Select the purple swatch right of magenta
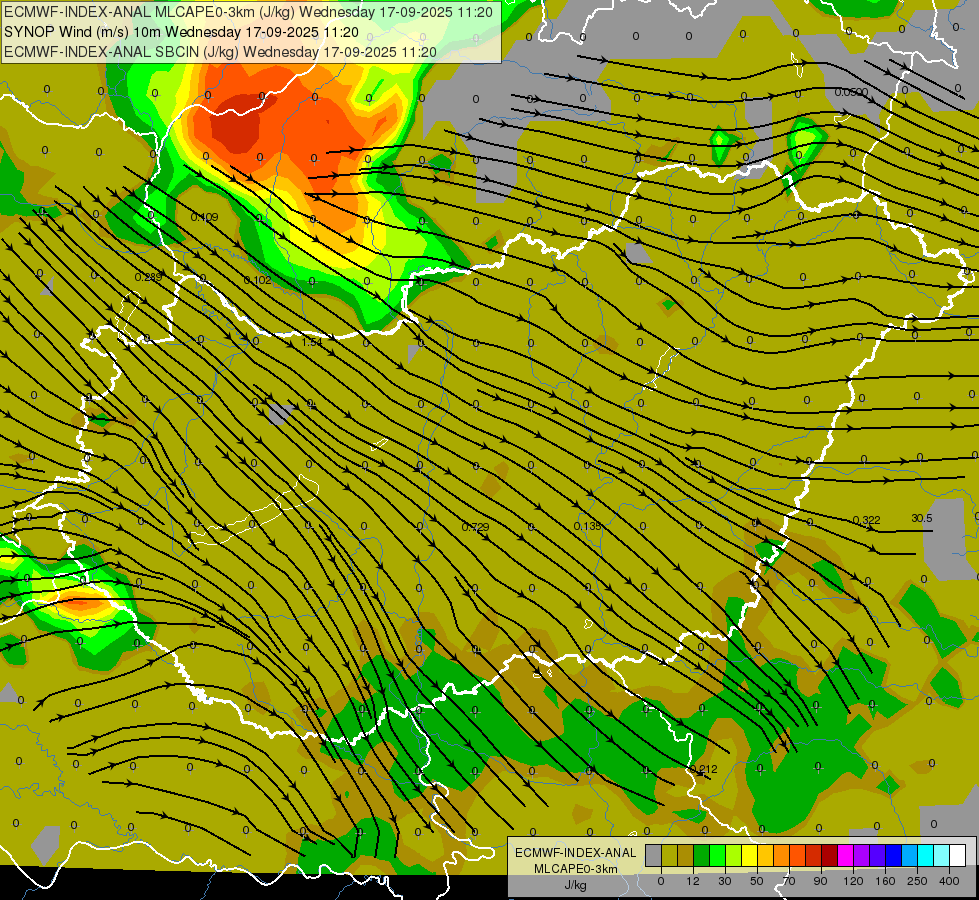Screen dimensions: 979x900 862,855
